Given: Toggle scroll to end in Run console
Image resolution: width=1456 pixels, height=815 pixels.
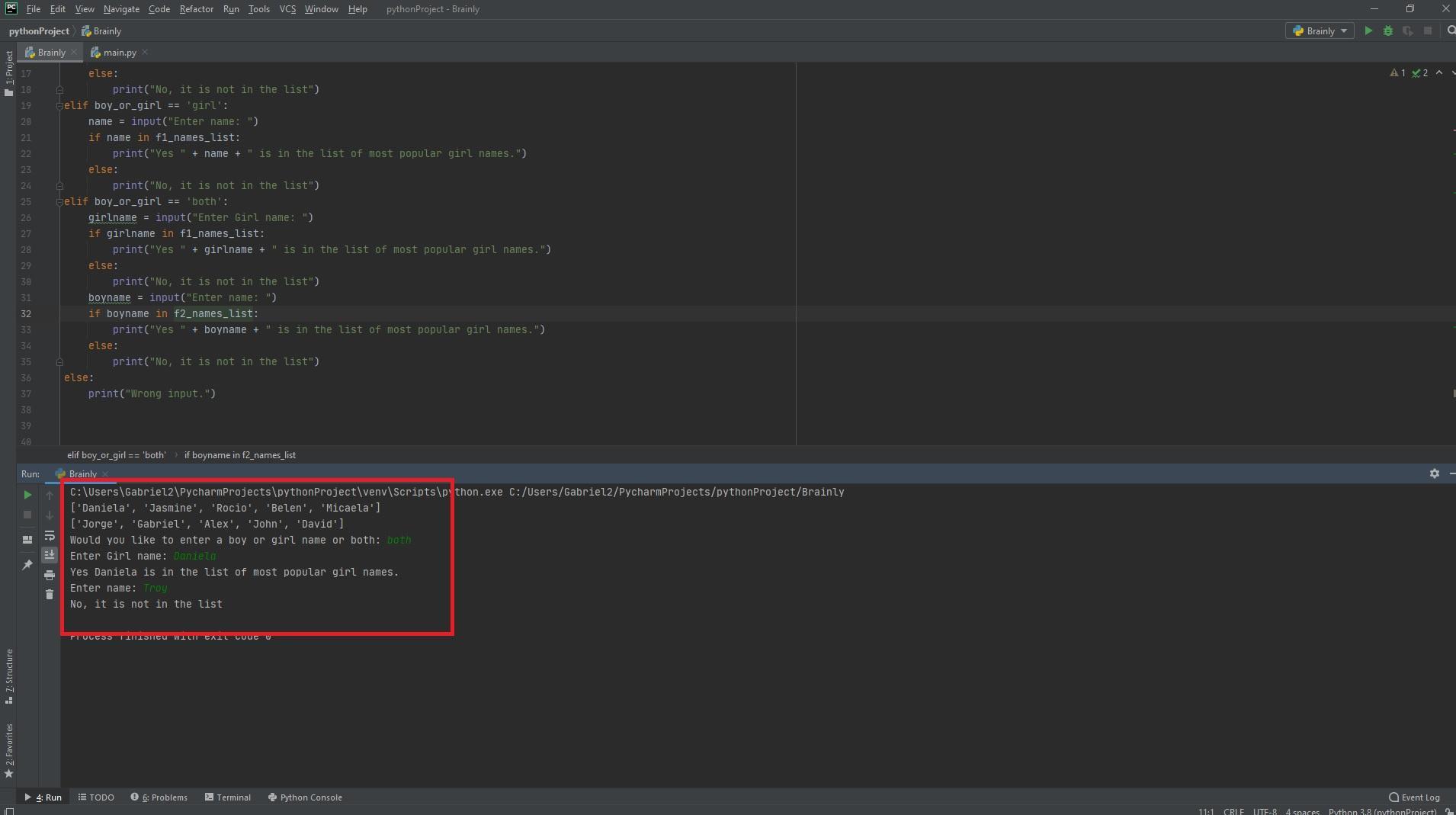Looking at the screenshot, I should 50,555.
